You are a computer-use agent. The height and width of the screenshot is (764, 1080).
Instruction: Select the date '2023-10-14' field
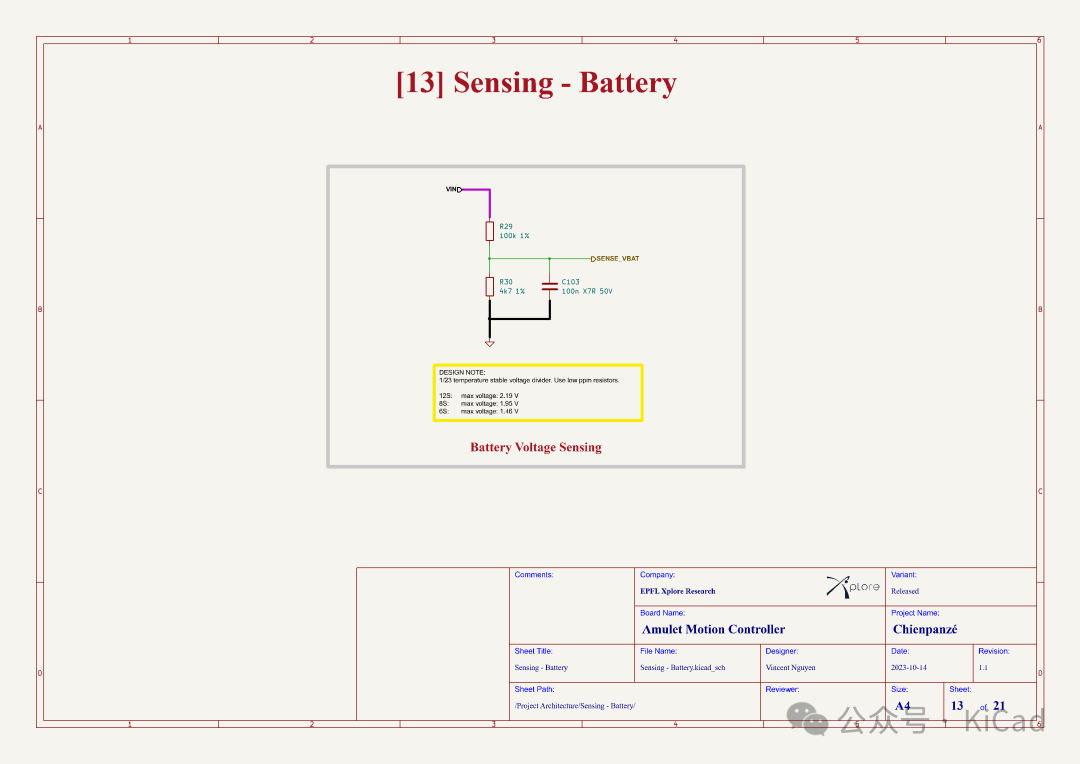point(911,667)
